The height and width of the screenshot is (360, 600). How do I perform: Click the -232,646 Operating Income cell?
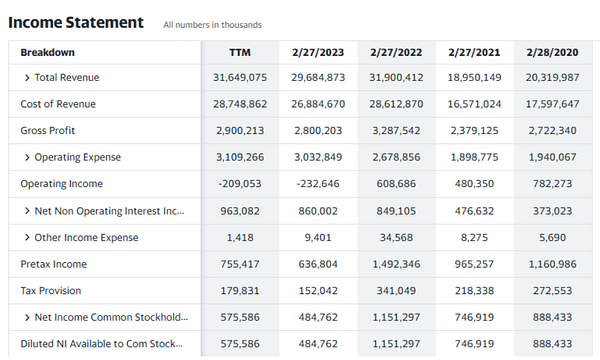[x=318, y=184]
